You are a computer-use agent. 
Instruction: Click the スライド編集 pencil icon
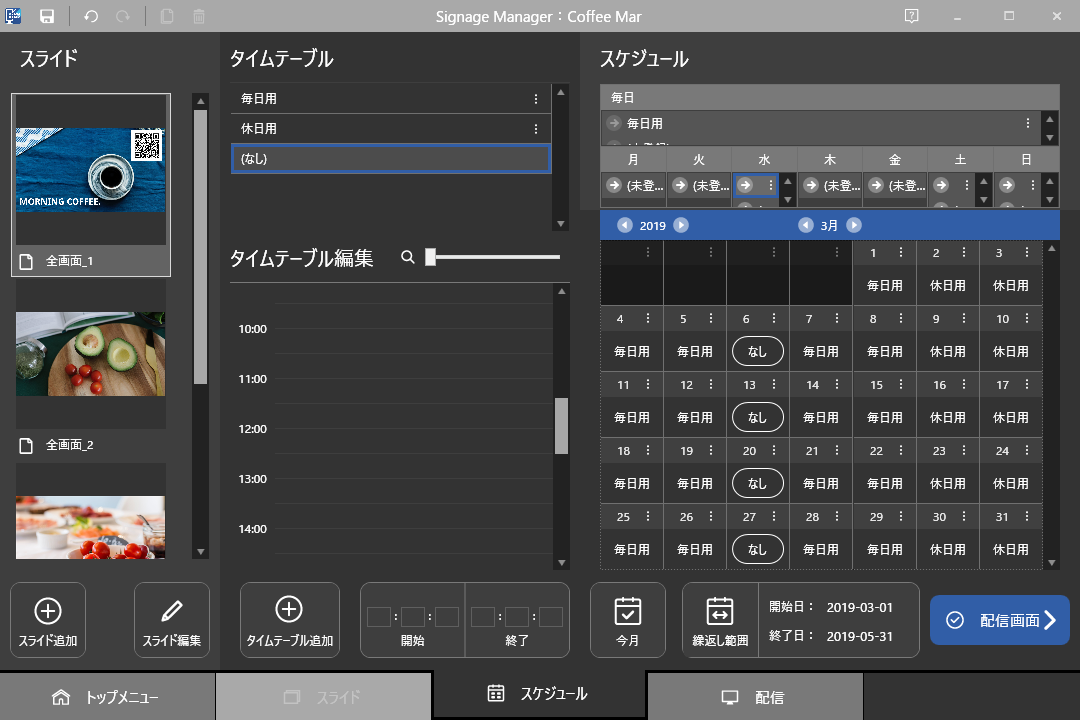pyautogui.click(x=172, y=611)
